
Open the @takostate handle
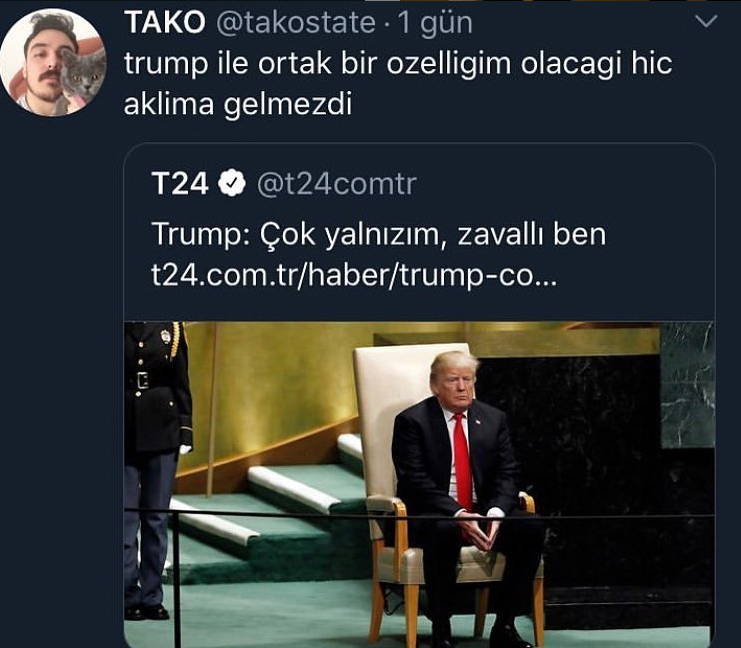(x=296, y=23)
